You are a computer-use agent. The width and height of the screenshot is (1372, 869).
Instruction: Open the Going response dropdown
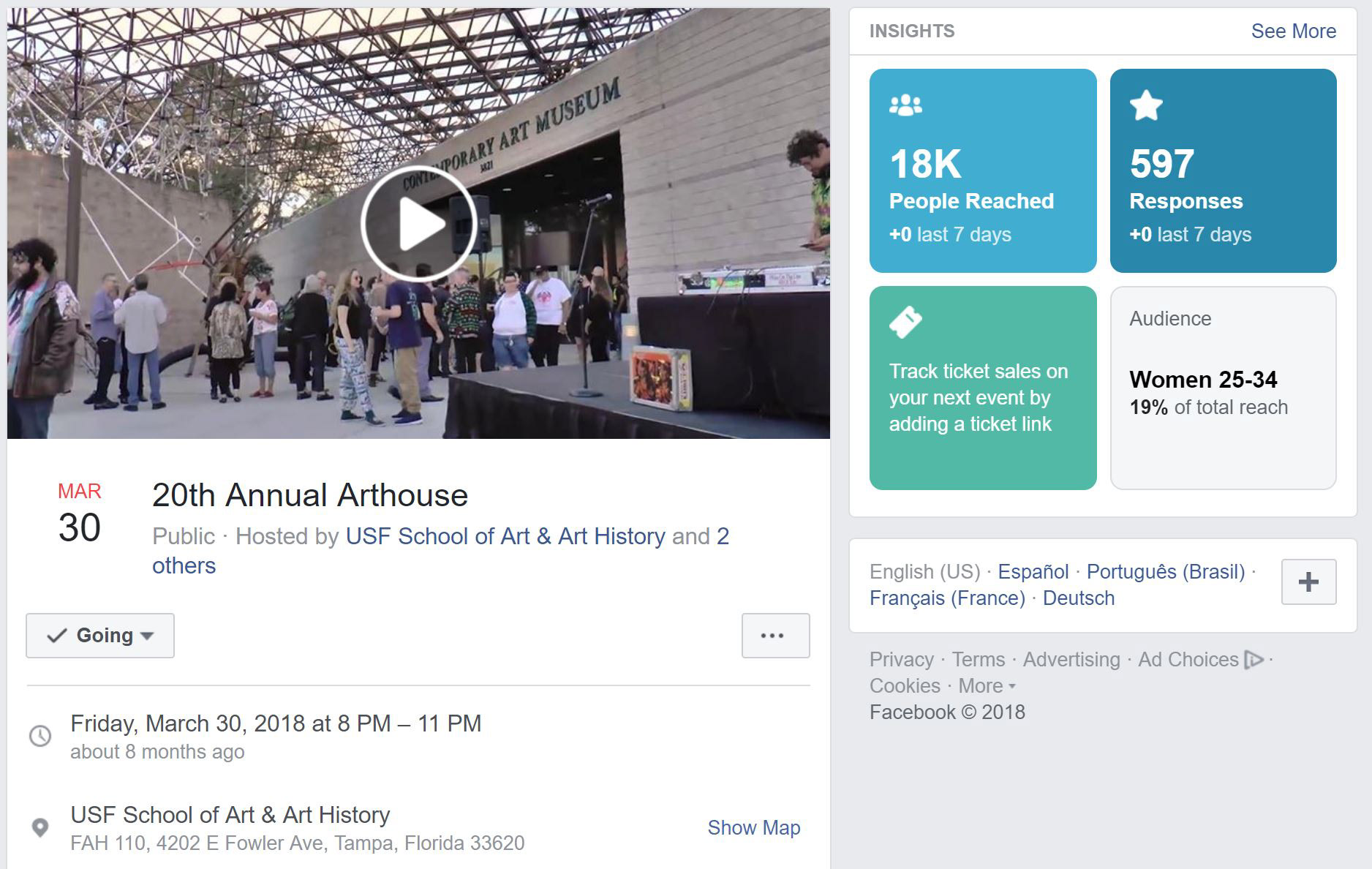coord(100,636)
